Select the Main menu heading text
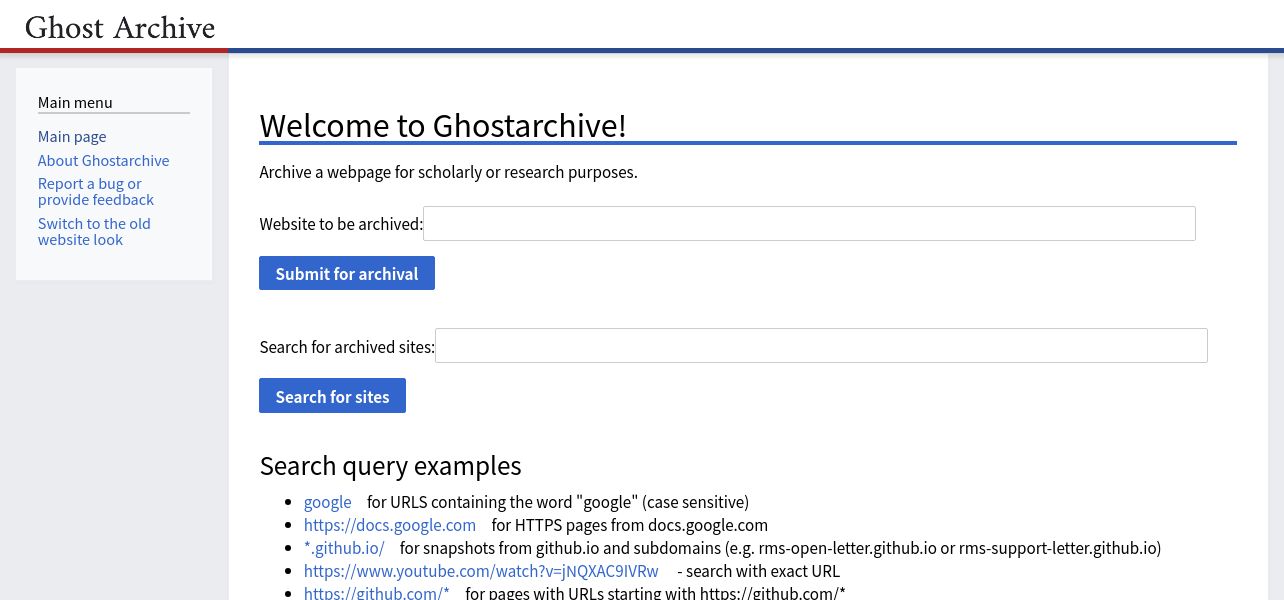Viewport: 1284px width, 600px height. point(75,103)
